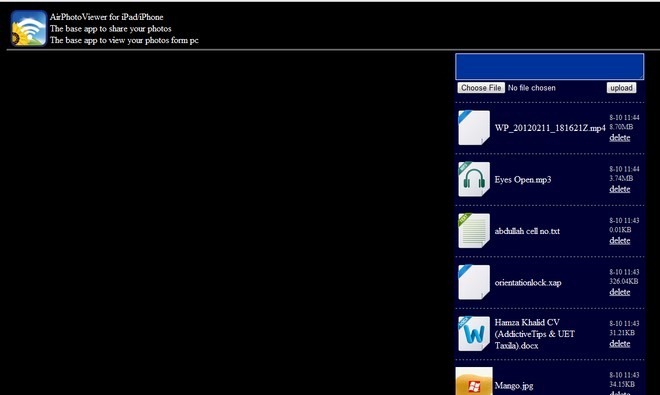
Task: Click the 'AirPhotoViewer for iPad/iPhone' title text
Action: [106, 17]
